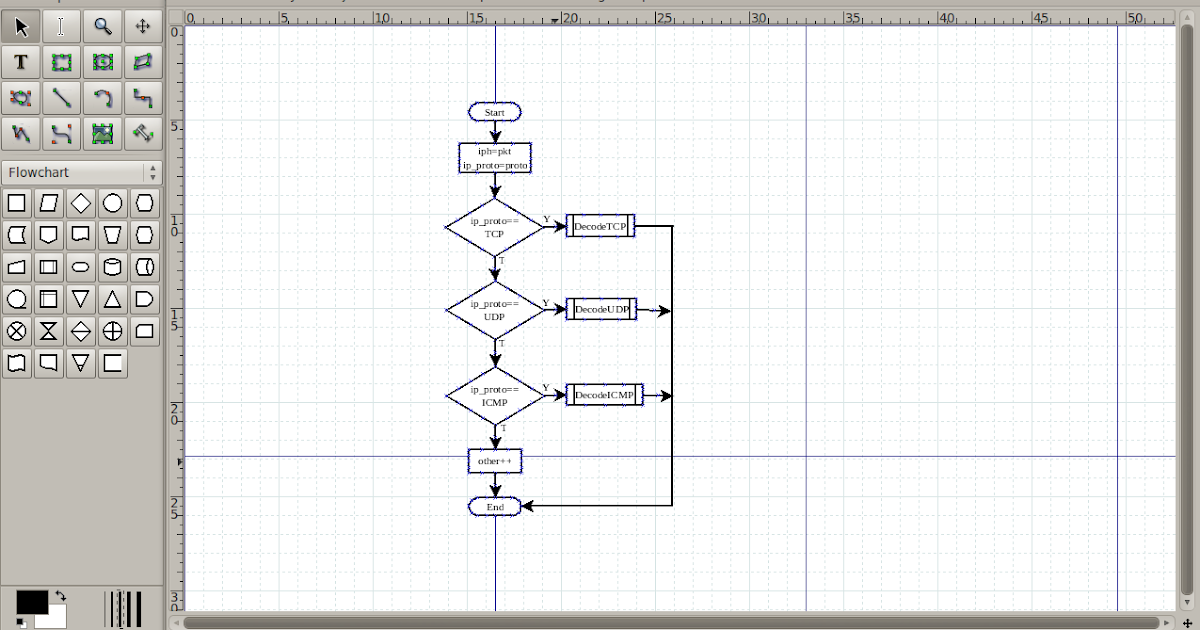Pick the Process box flowchart shape

tap(17, 204)
